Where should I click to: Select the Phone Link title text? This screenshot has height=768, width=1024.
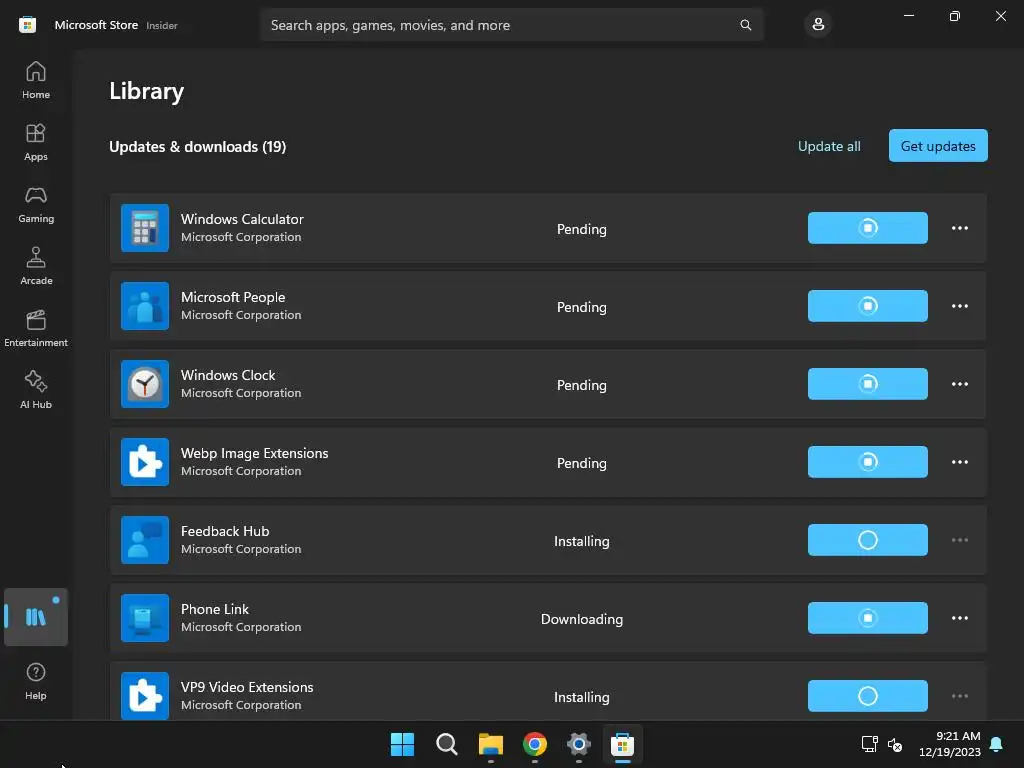tap(214, 609)
